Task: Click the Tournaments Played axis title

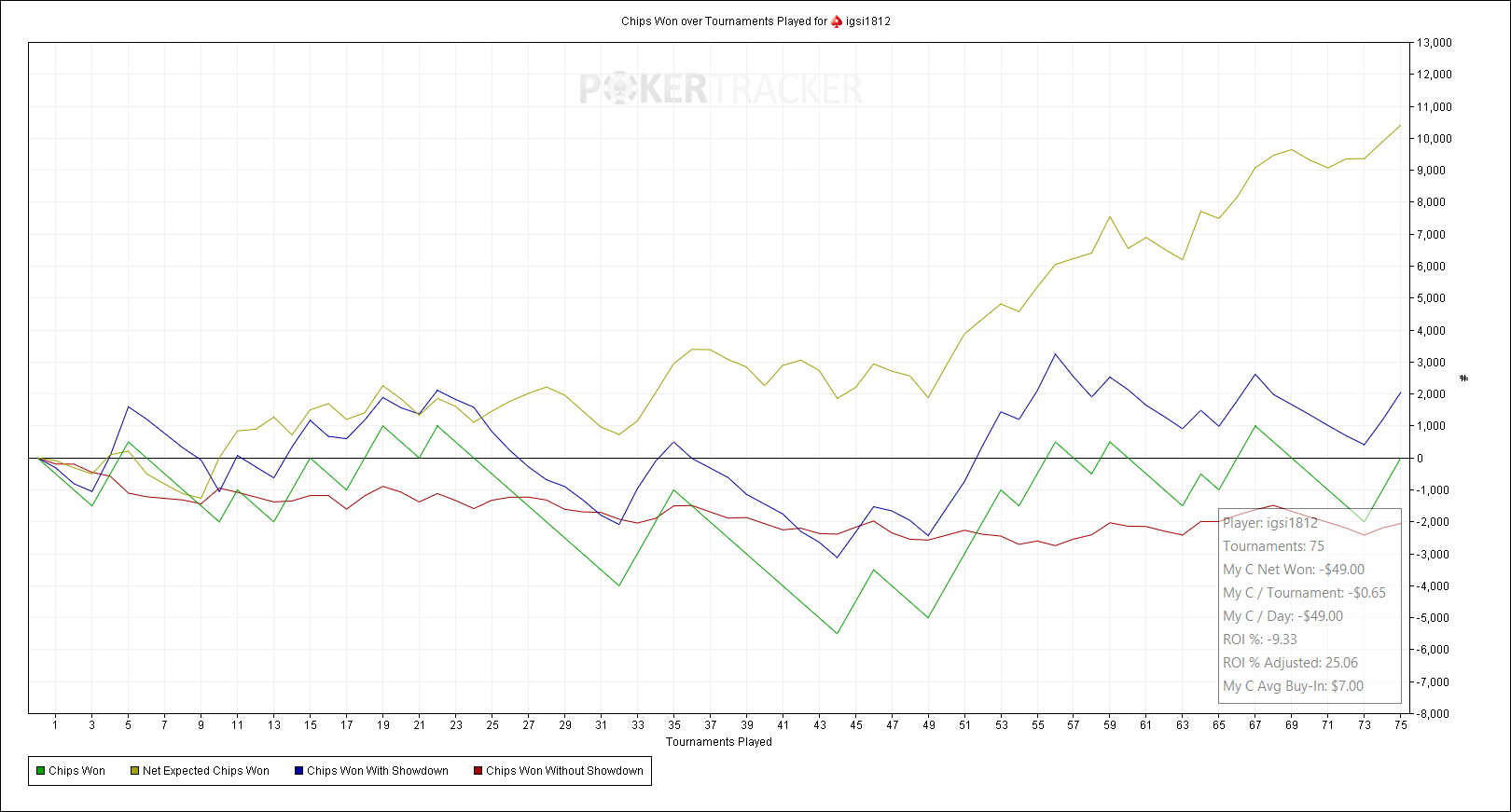Action: point(718,742)
